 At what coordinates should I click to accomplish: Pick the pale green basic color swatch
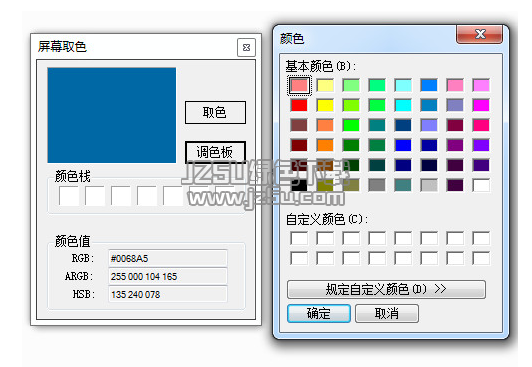[351, 85]
